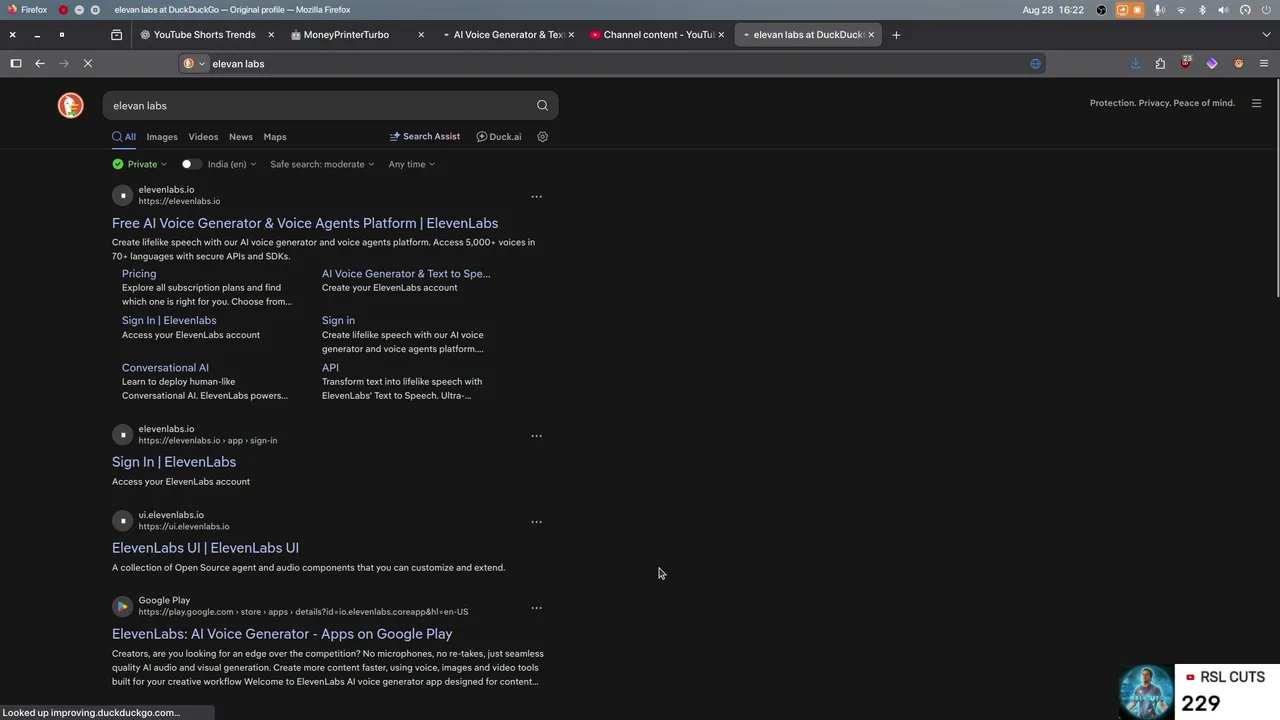The height and width of the screenshot is (720, 1280).
Task: Open the volume icon in system bar
Action: 1223,10
